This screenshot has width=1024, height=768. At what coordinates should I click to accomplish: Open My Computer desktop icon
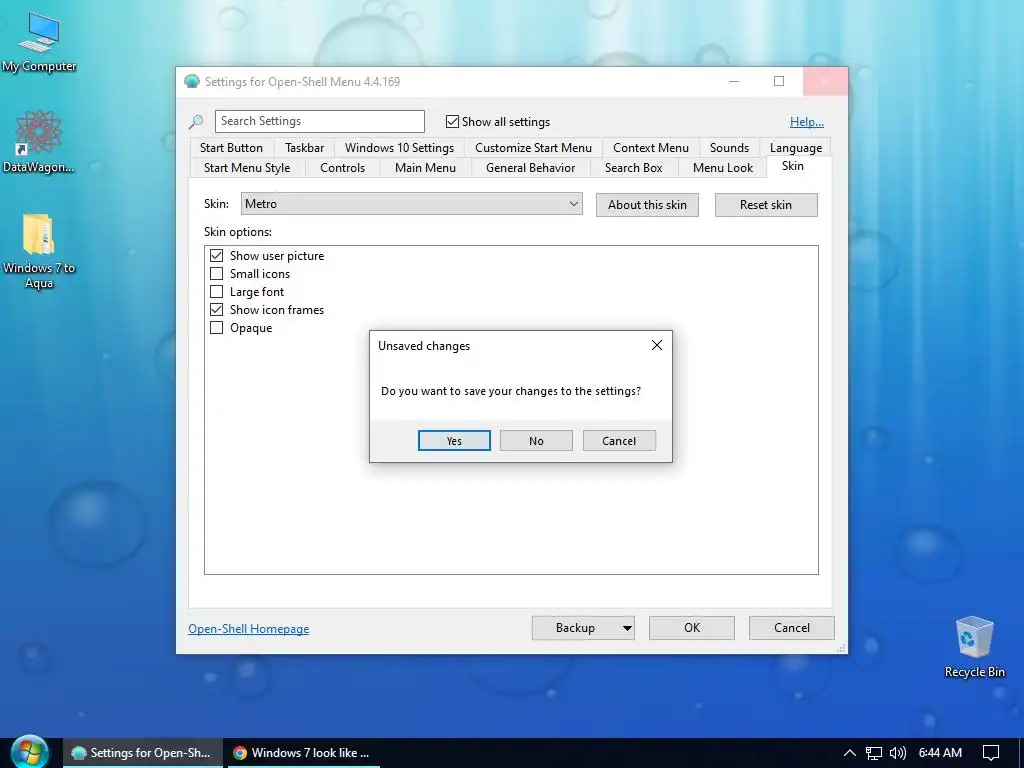pyautogui.click(x=39, y=42)
